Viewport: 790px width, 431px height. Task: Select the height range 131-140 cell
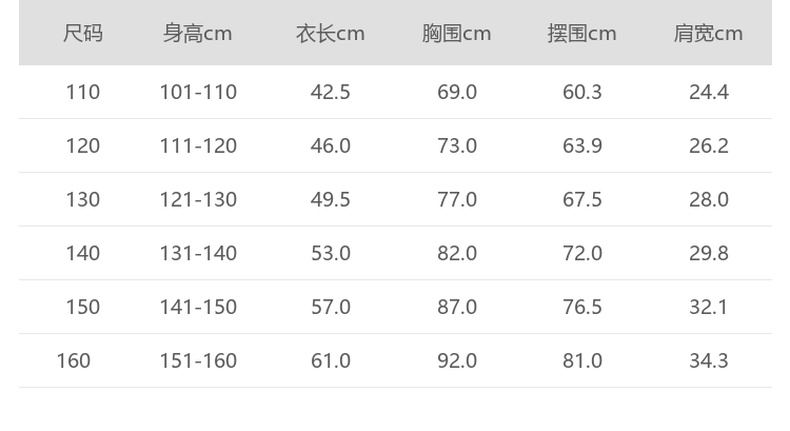pyautogui.click(x=198, y=253)
